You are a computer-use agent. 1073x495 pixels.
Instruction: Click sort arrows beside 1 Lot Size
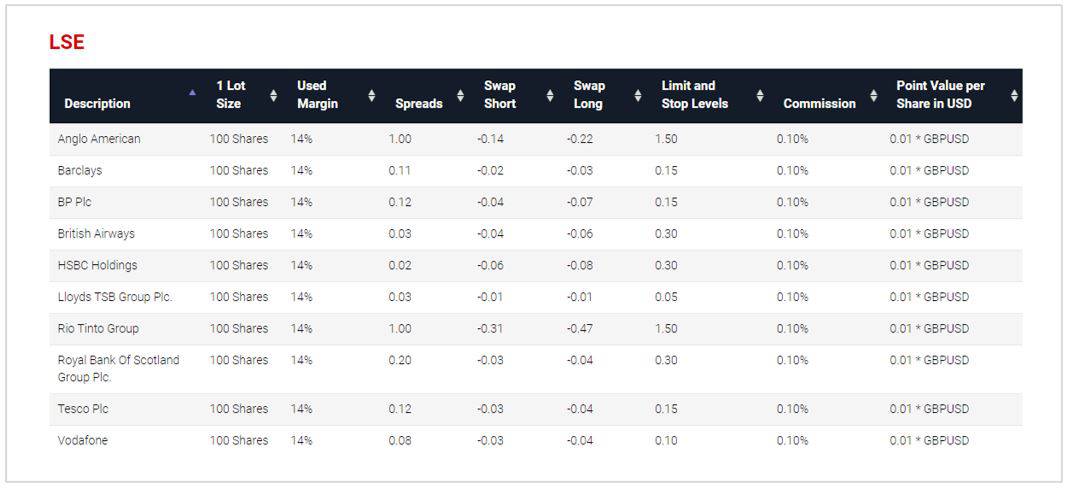click(x=274, y=96)
